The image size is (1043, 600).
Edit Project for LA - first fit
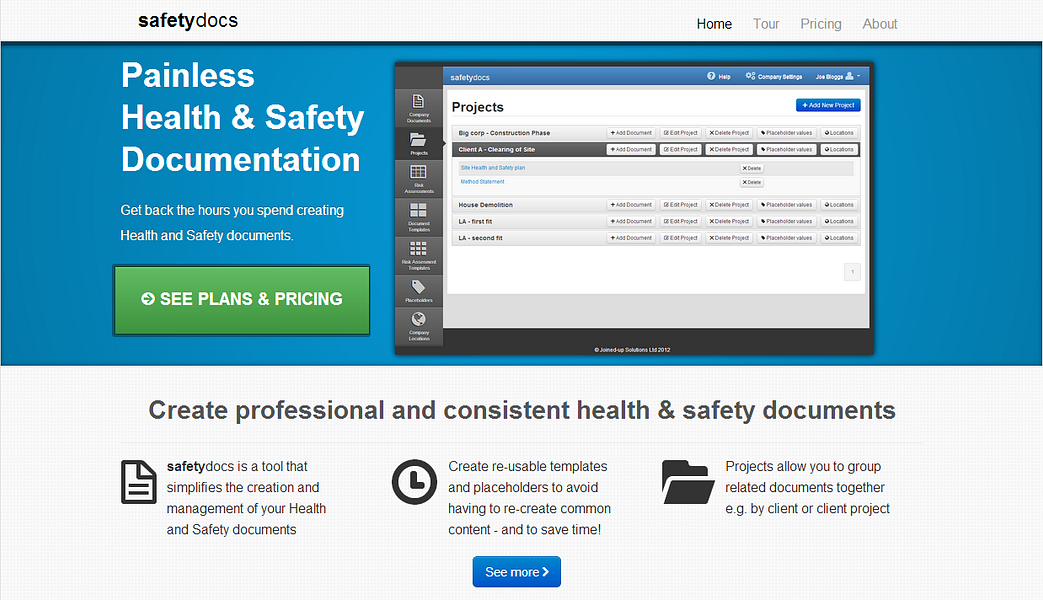[x=680, y=222]
